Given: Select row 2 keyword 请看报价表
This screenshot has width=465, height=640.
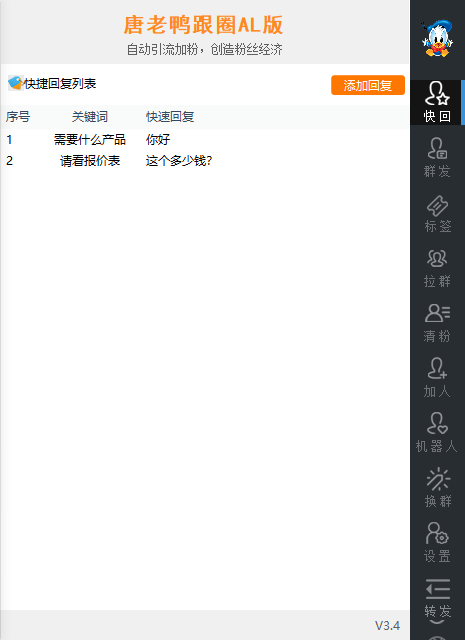Looking at the screenshot, I should (90, 161).
